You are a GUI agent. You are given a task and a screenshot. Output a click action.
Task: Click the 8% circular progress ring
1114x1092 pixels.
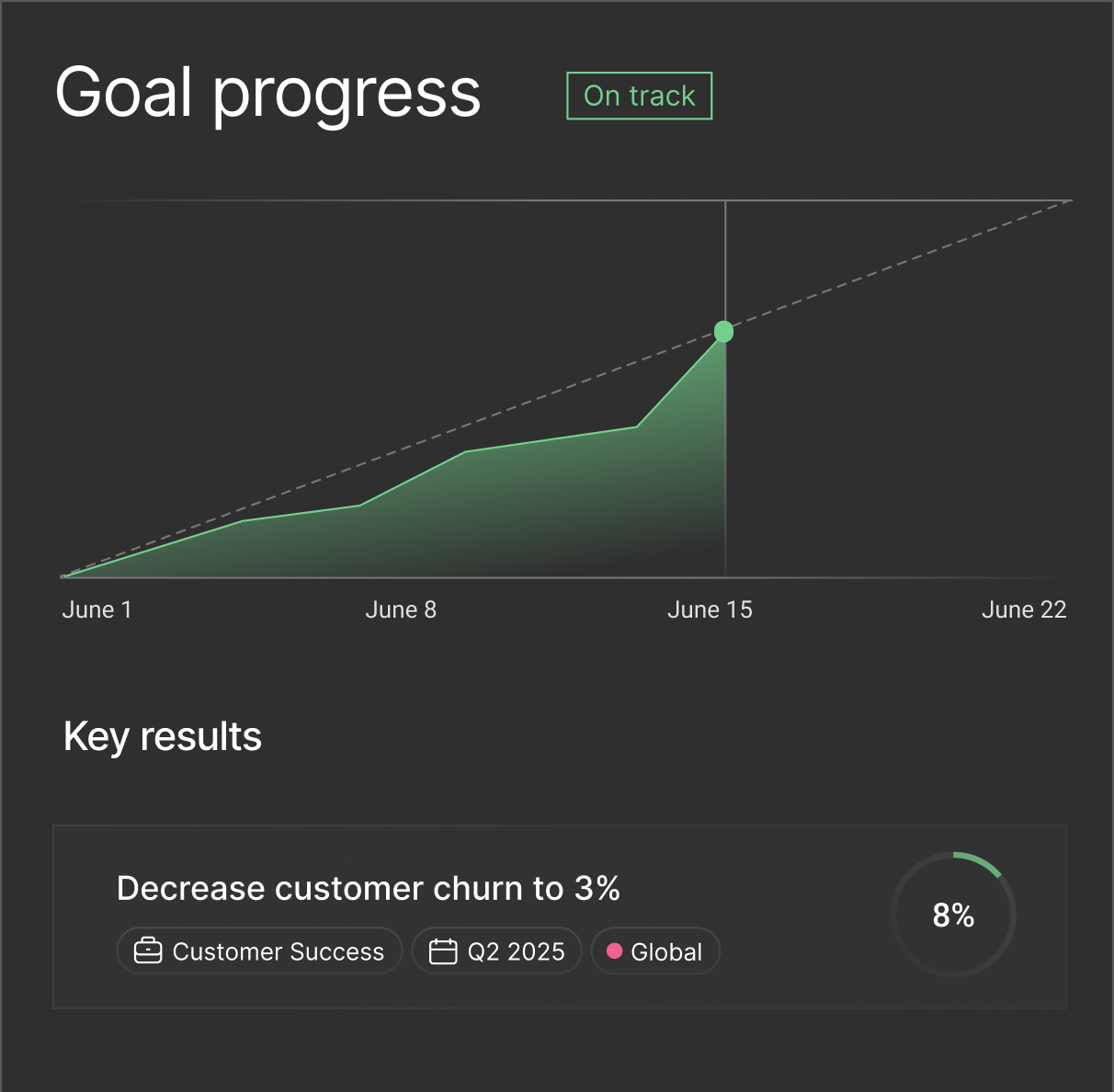click(x=953, y=915)
